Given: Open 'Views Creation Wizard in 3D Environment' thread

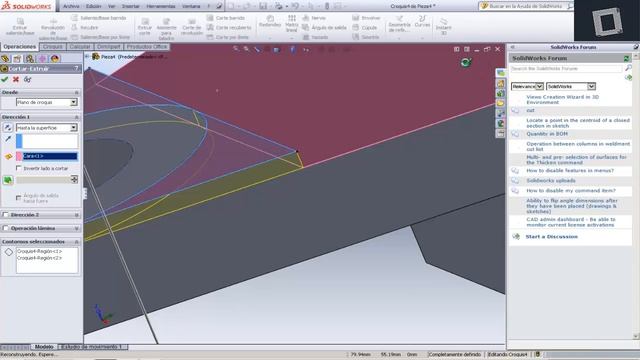Looking at the screenshot, I should 562,100.
